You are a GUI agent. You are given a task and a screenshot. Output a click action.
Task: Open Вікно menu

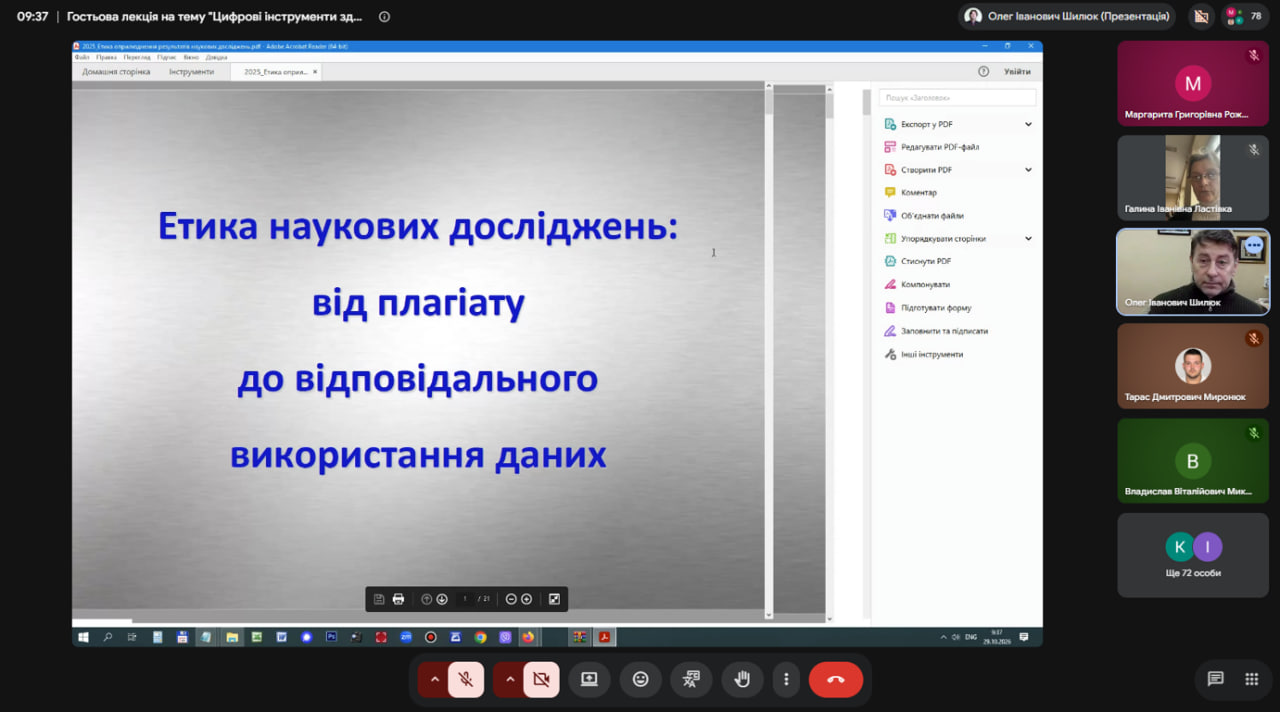(191, 57)
